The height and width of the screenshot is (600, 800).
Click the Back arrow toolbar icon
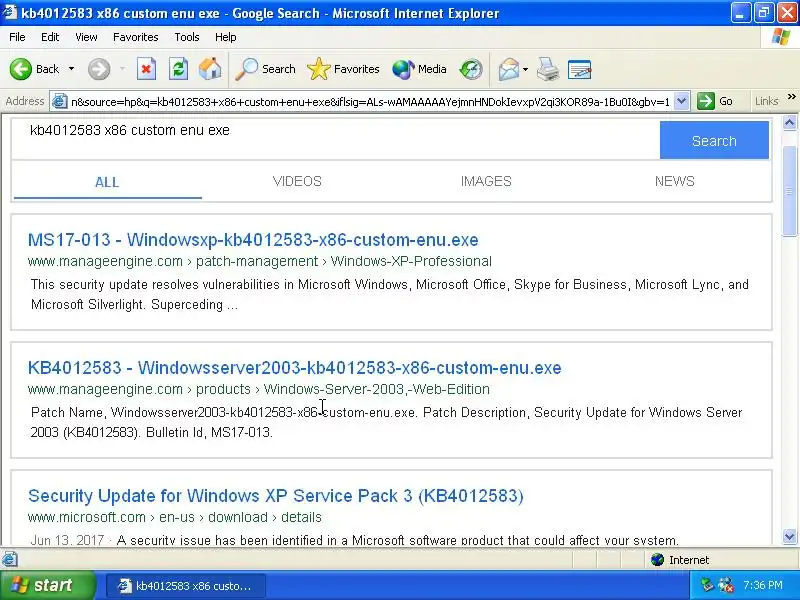(21, 69)
